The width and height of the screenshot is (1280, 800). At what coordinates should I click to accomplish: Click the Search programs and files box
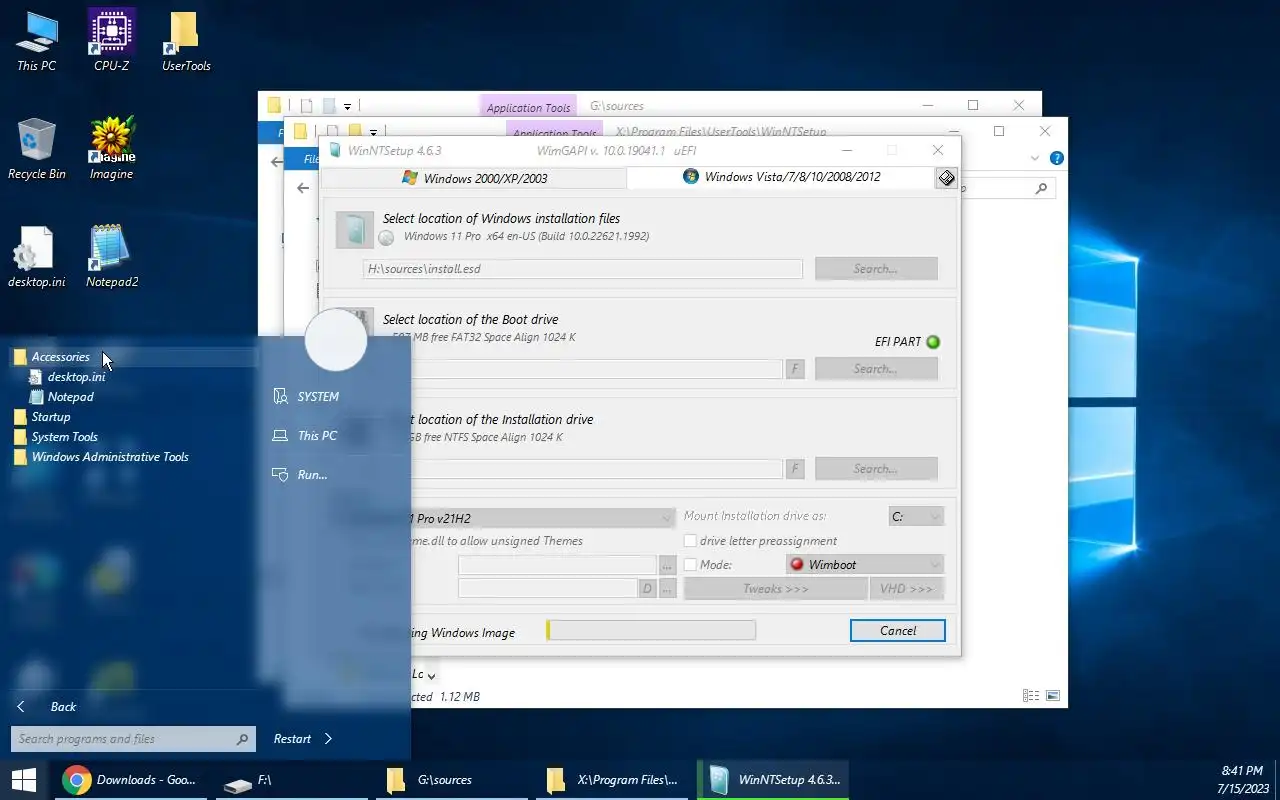point(133,739)
